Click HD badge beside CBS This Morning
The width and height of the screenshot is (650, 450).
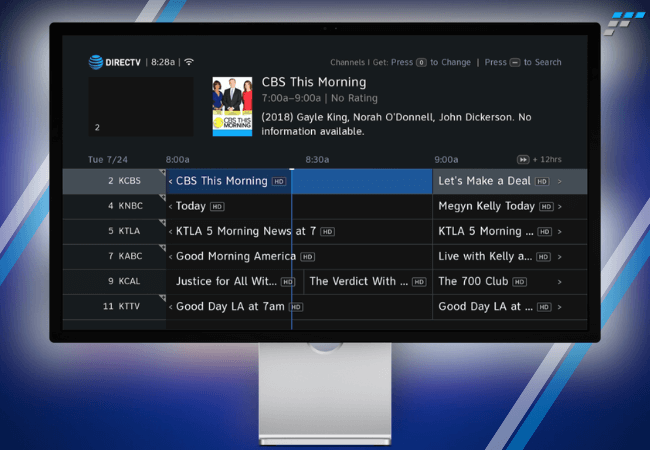tap(279, 181)
